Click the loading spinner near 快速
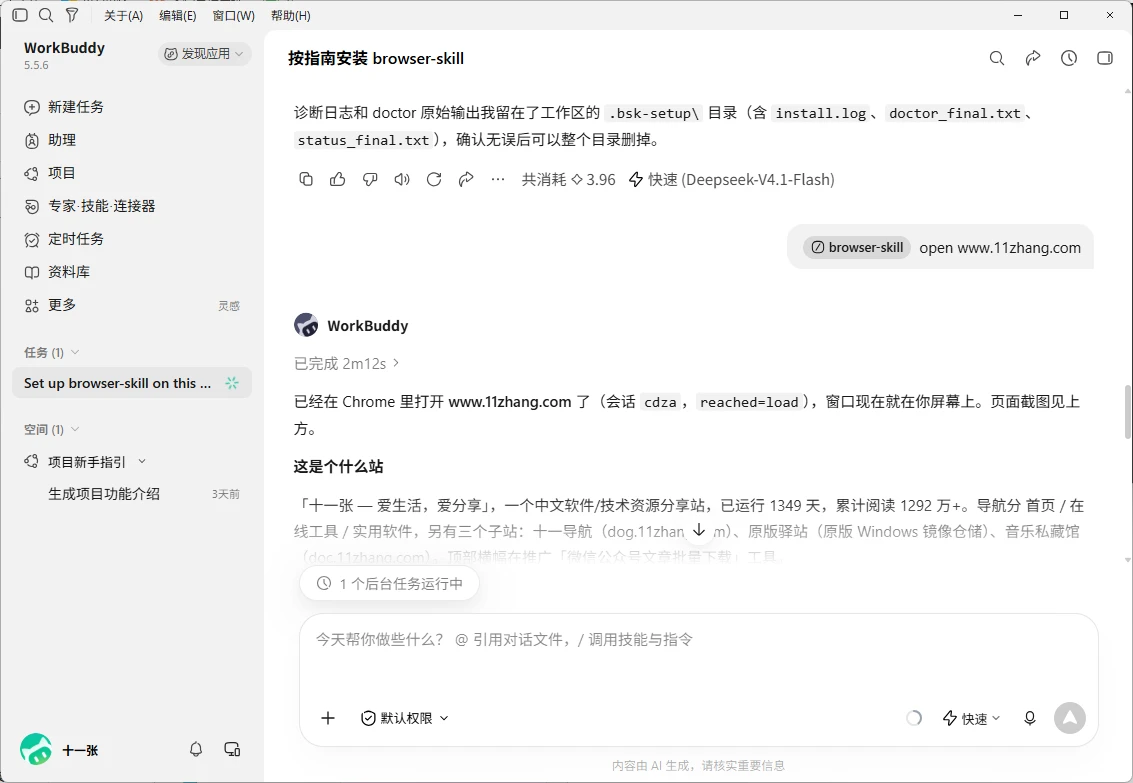 [914, 718]
